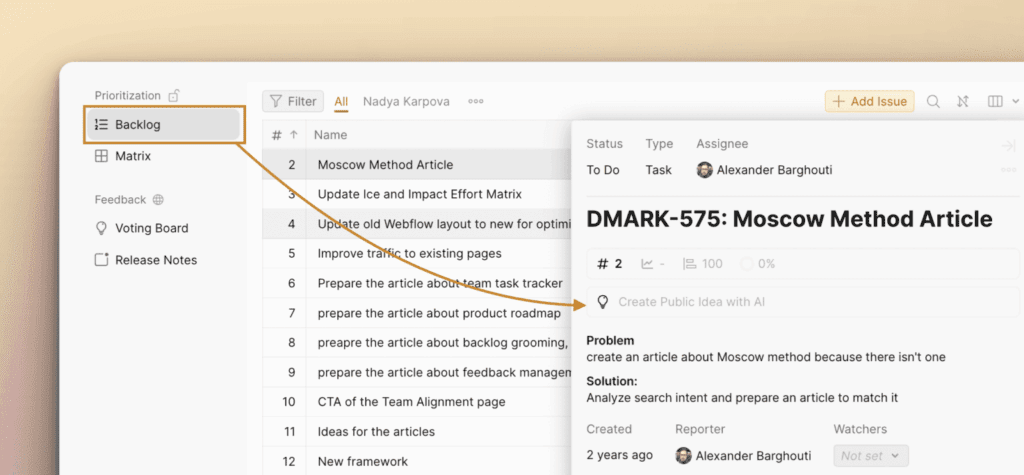This screenshot has width=1024, height=475.
Task: Open the more views ellipsis after Nadya Karpova
Action: [476, 101]
